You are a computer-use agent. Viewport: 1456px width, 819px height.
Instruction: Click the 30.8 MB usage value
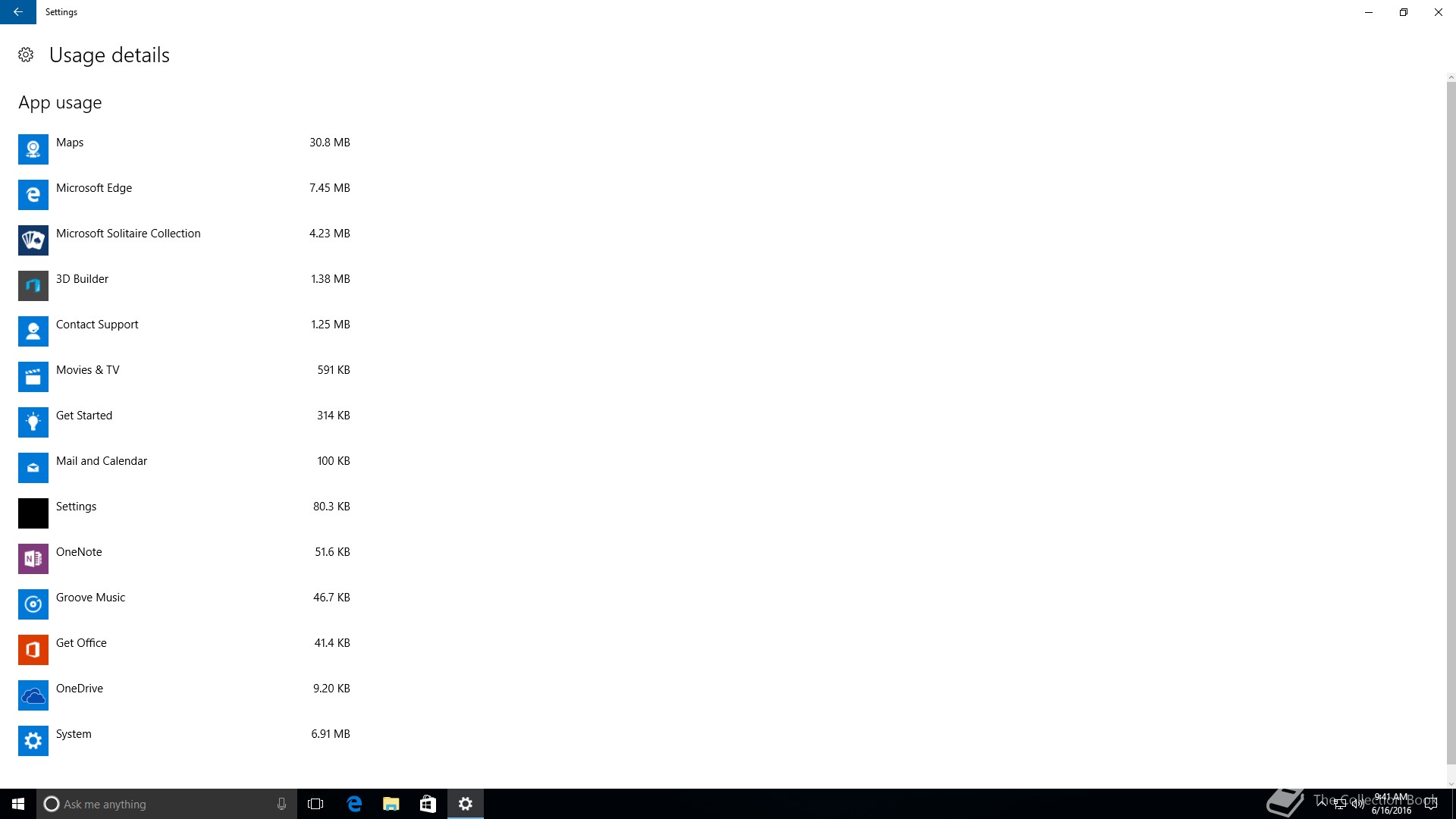coord(329,143)
